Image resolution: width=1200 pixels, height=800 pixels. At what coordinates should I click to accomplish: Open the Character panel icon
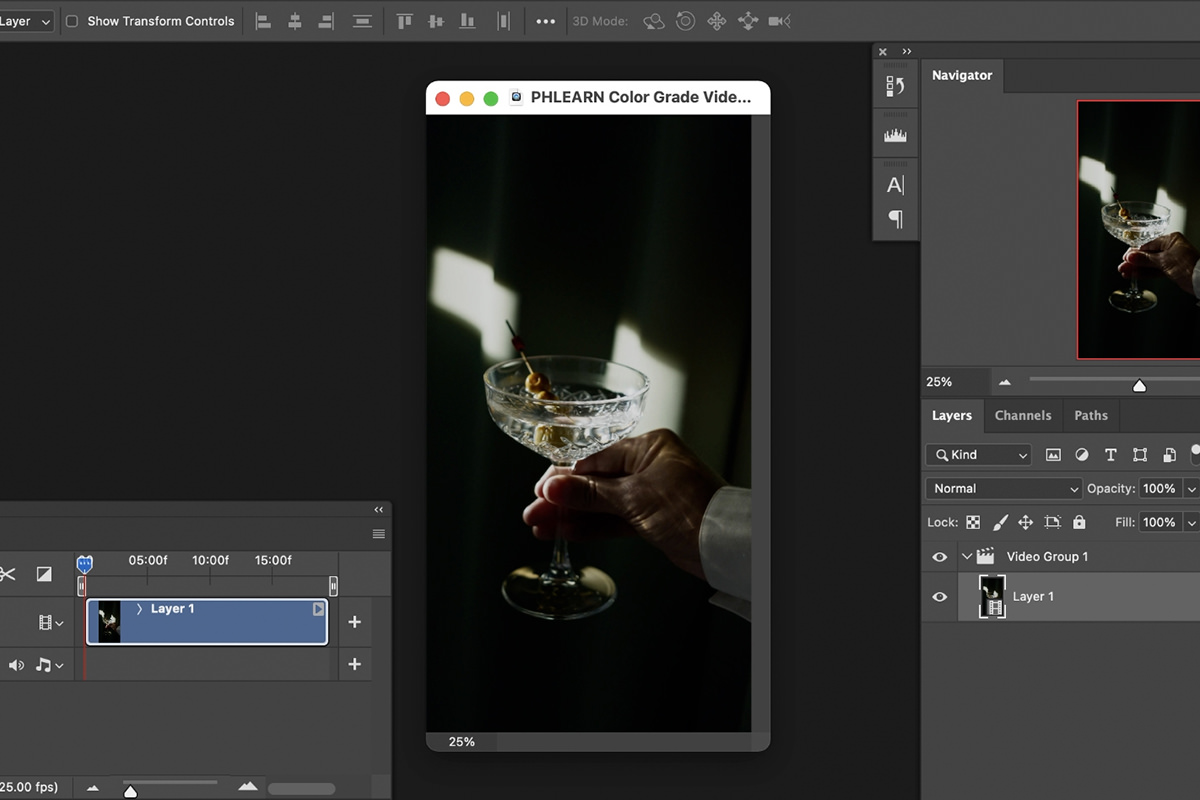click(x=894, y=184)
